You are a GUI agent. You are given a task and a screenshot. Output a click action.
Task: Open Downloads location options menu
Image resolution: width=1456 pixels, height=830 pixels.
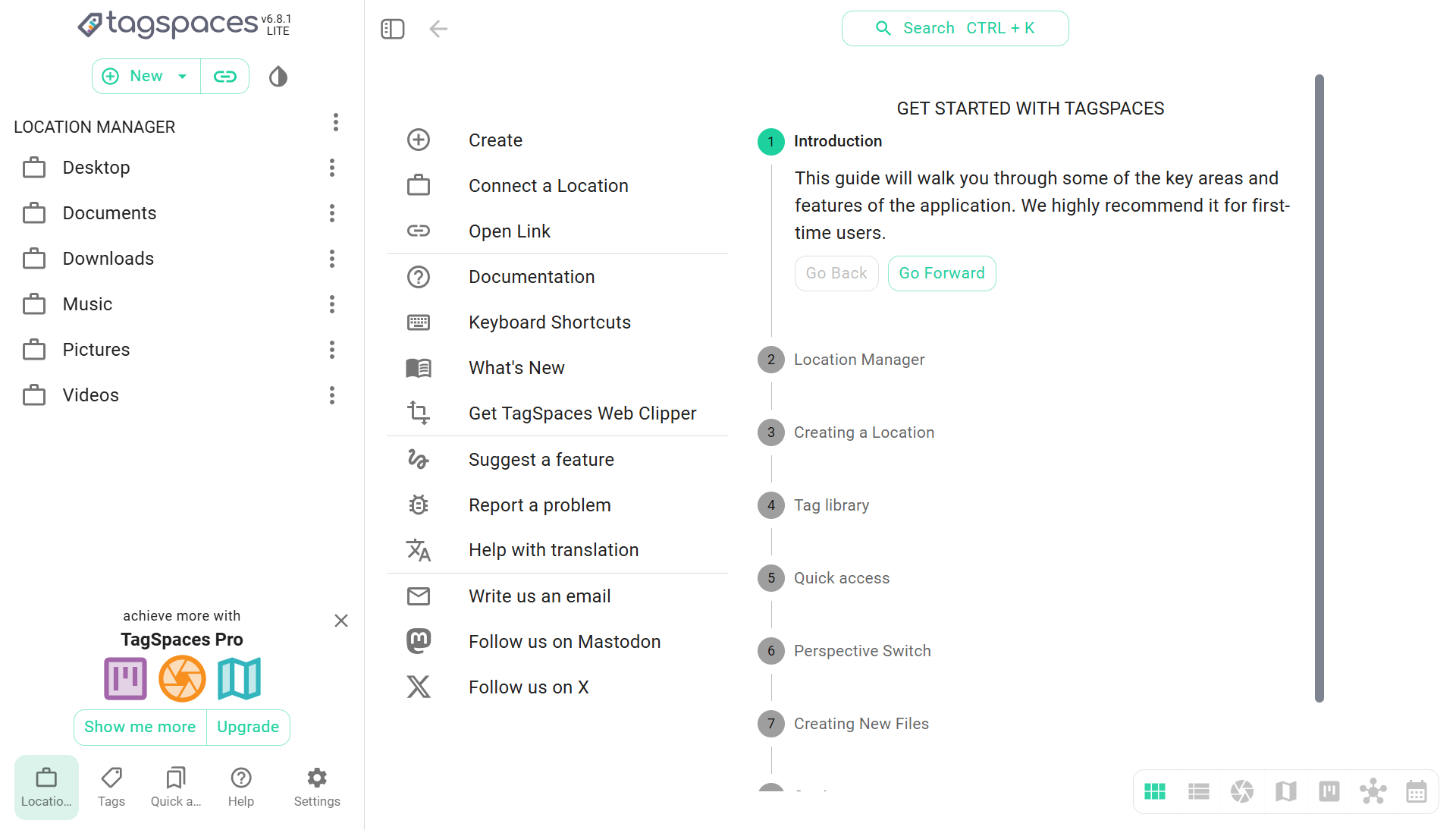[332, 259]
